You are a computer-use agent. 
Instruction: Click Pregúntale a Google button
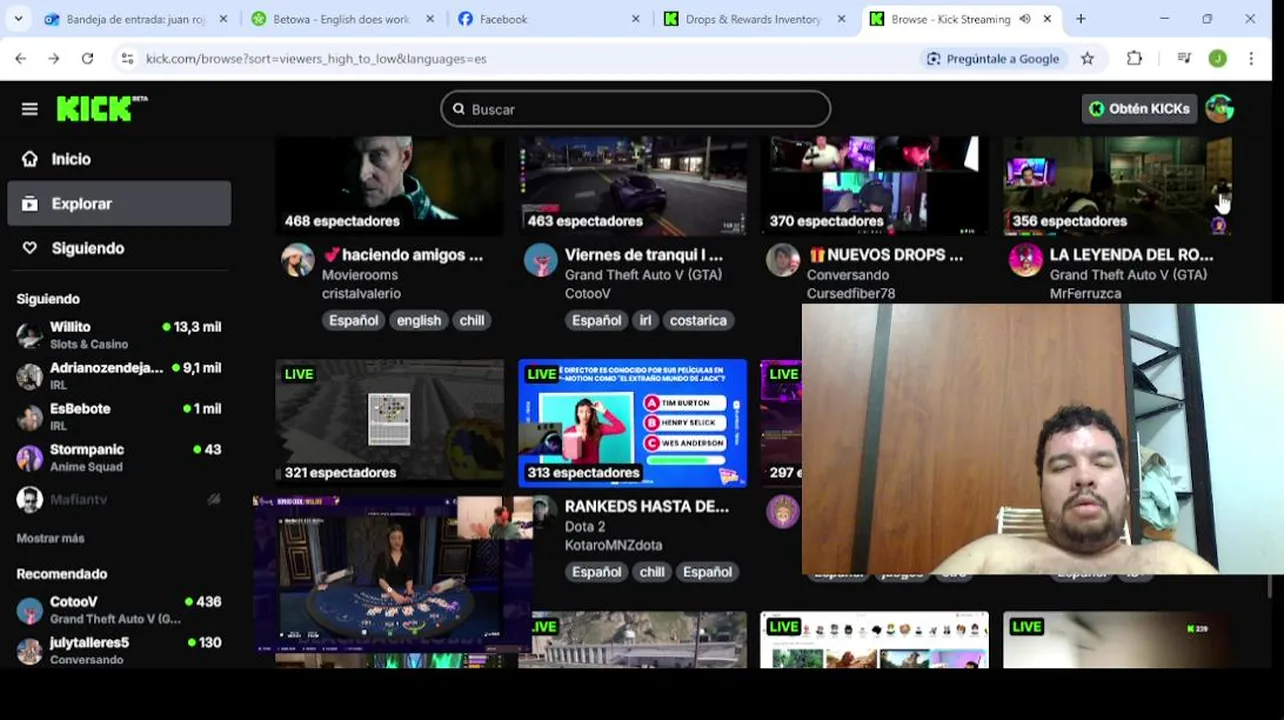[992, 59]
